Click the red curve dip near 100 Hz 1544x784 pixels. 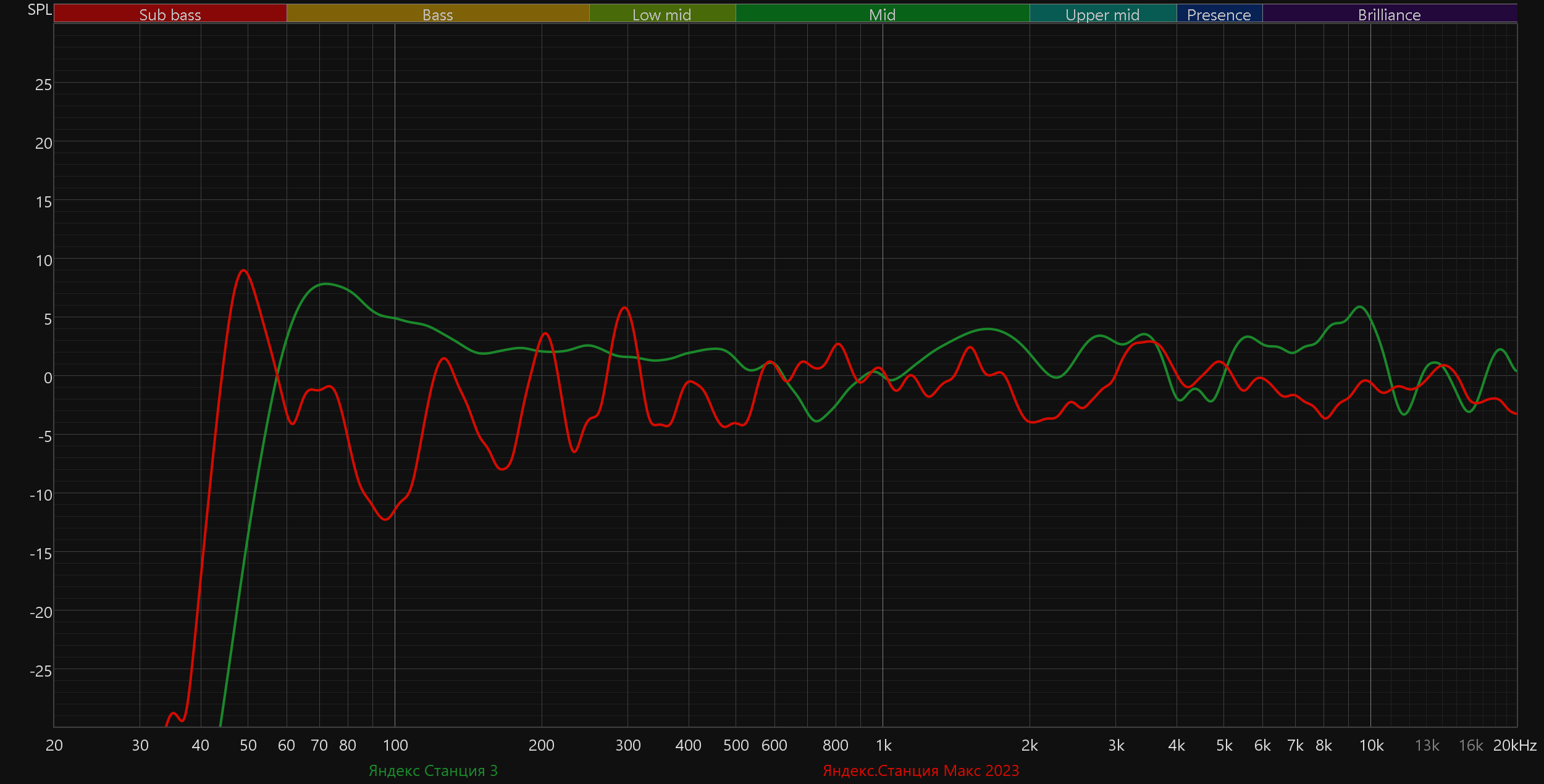click(x=385, y=519)
